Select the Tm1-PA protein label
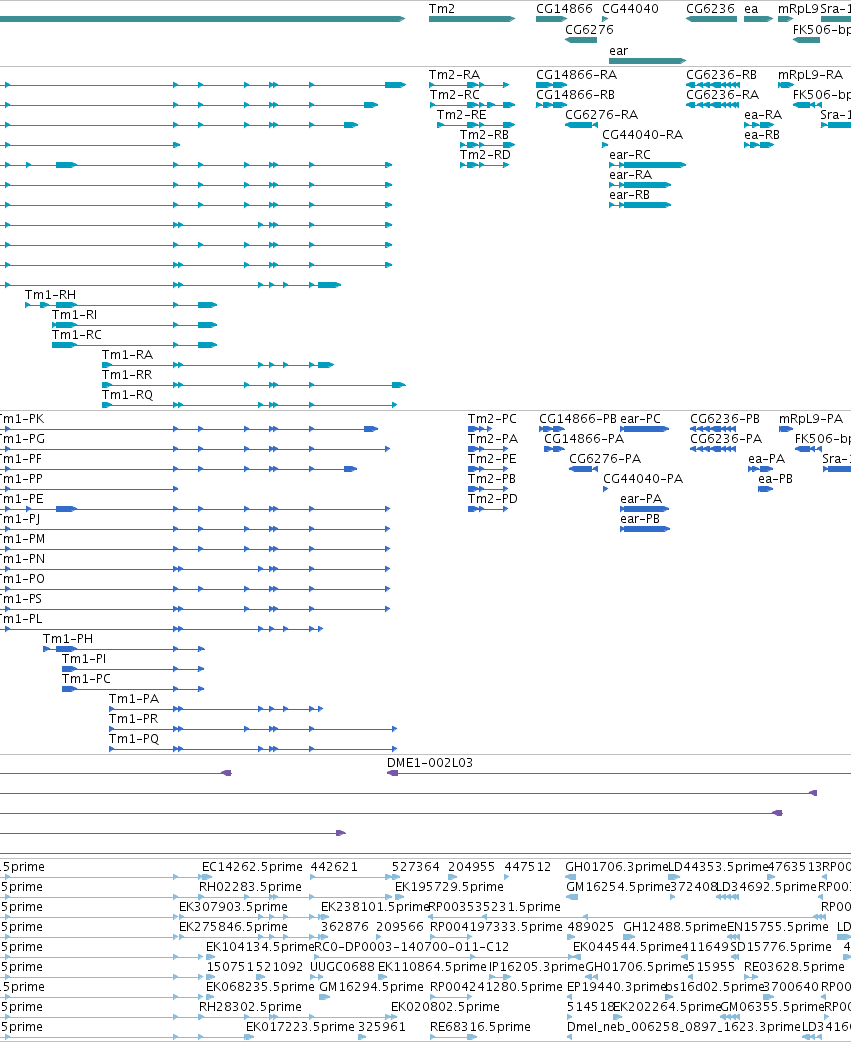The height and width of the screenshot is (1042, 851). click(x=134, y=698)
